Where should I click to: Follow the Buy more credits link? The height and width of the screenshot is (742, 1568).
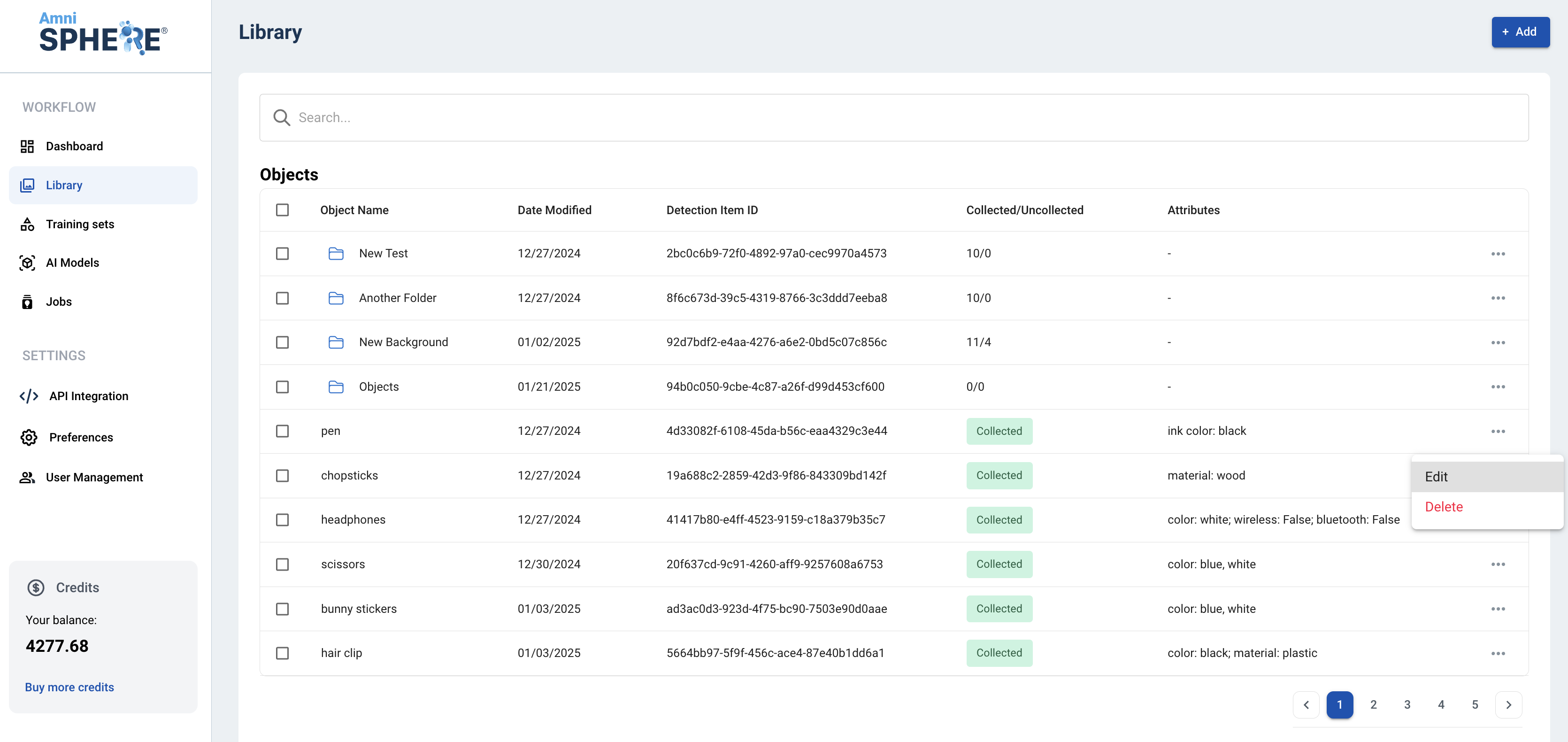(x=69, y=687)
